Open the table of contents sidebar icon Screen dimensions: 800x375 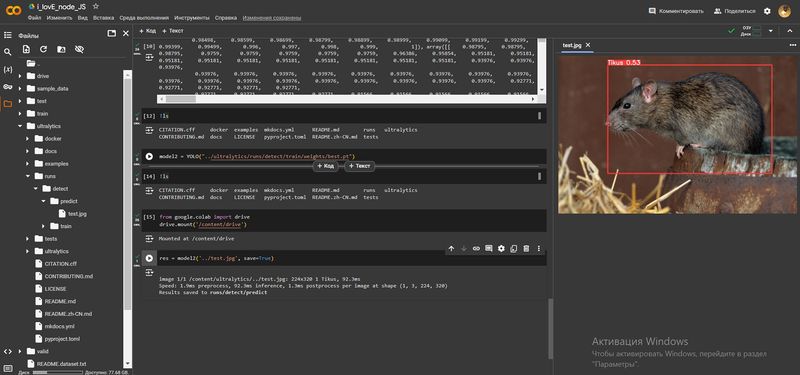8,35
